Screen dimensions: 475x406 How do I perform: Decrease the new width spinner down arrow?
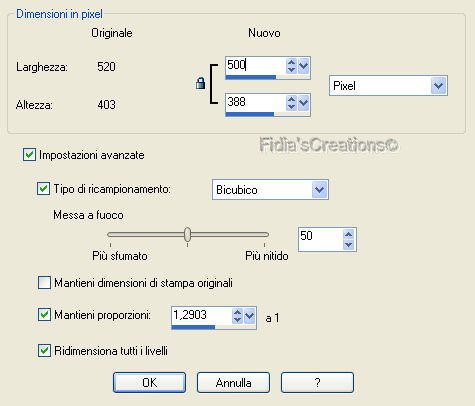(291, 69)
